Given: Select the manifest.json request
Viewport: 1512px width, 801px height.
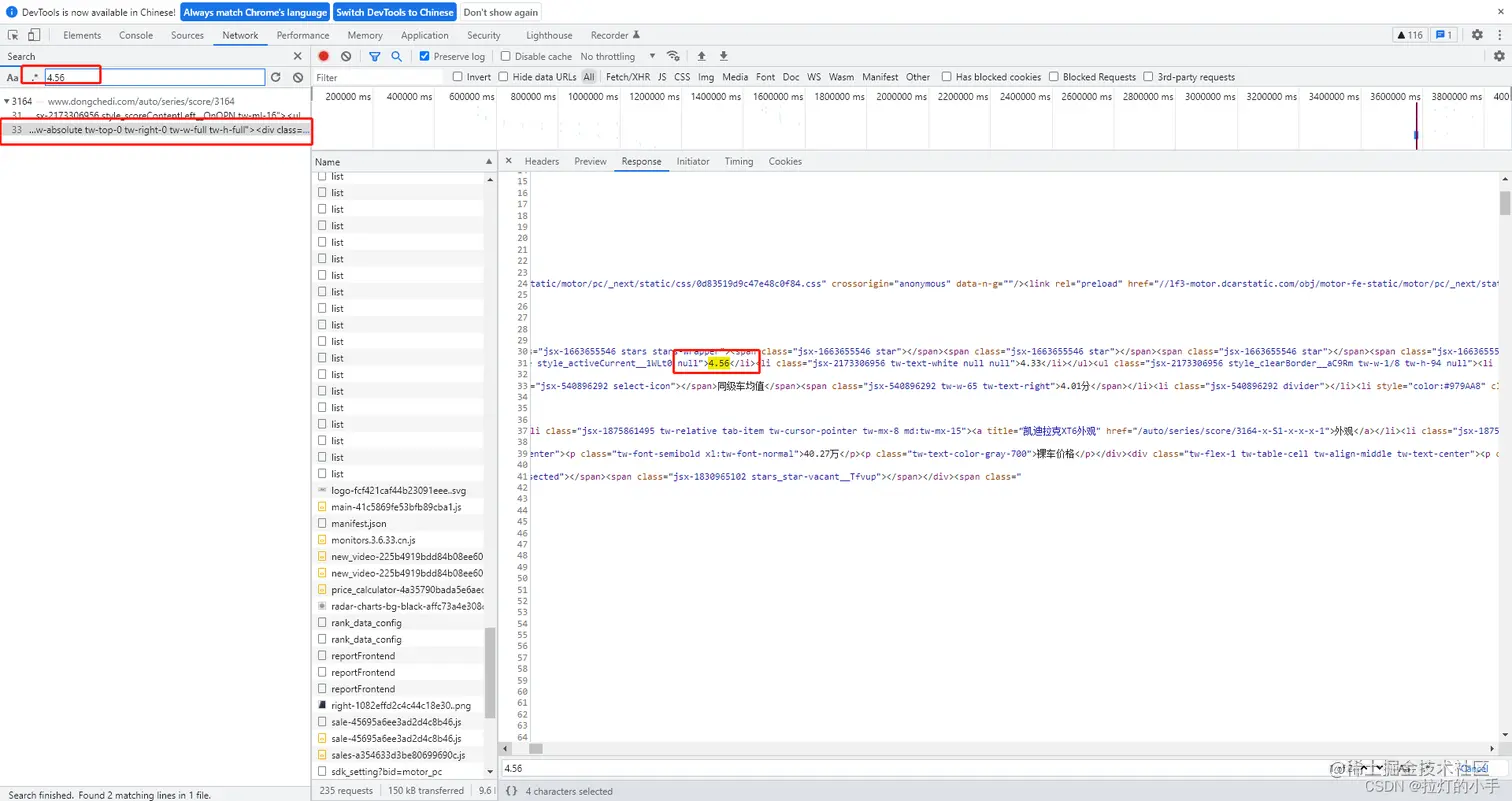Looking at the screenshot, I should point(358,524).
